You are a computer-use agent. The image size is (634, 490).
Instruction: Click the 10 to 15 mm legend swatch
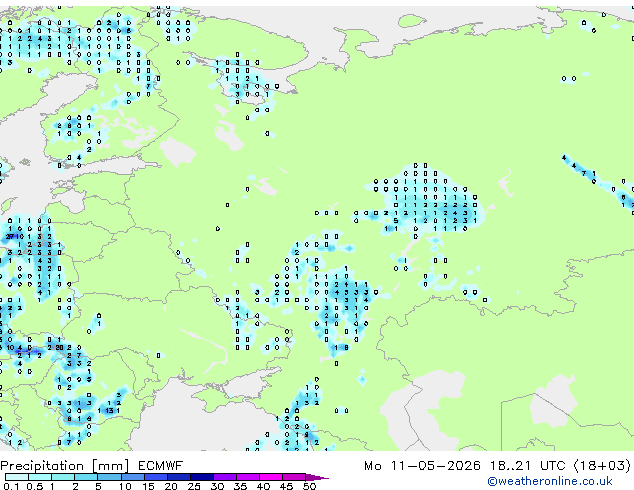(133, 477)
